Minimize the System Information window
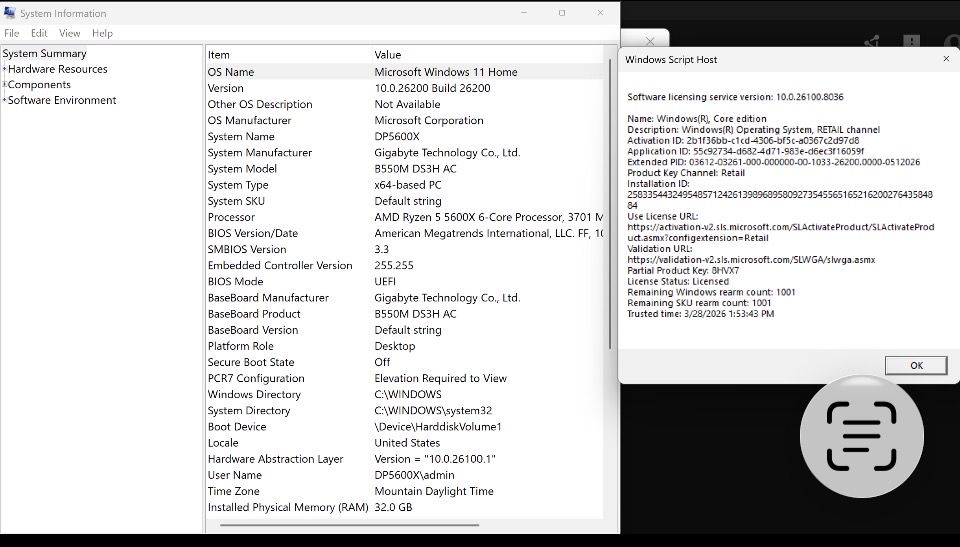Viewport: 960px width, 547px height. point(524,13)
